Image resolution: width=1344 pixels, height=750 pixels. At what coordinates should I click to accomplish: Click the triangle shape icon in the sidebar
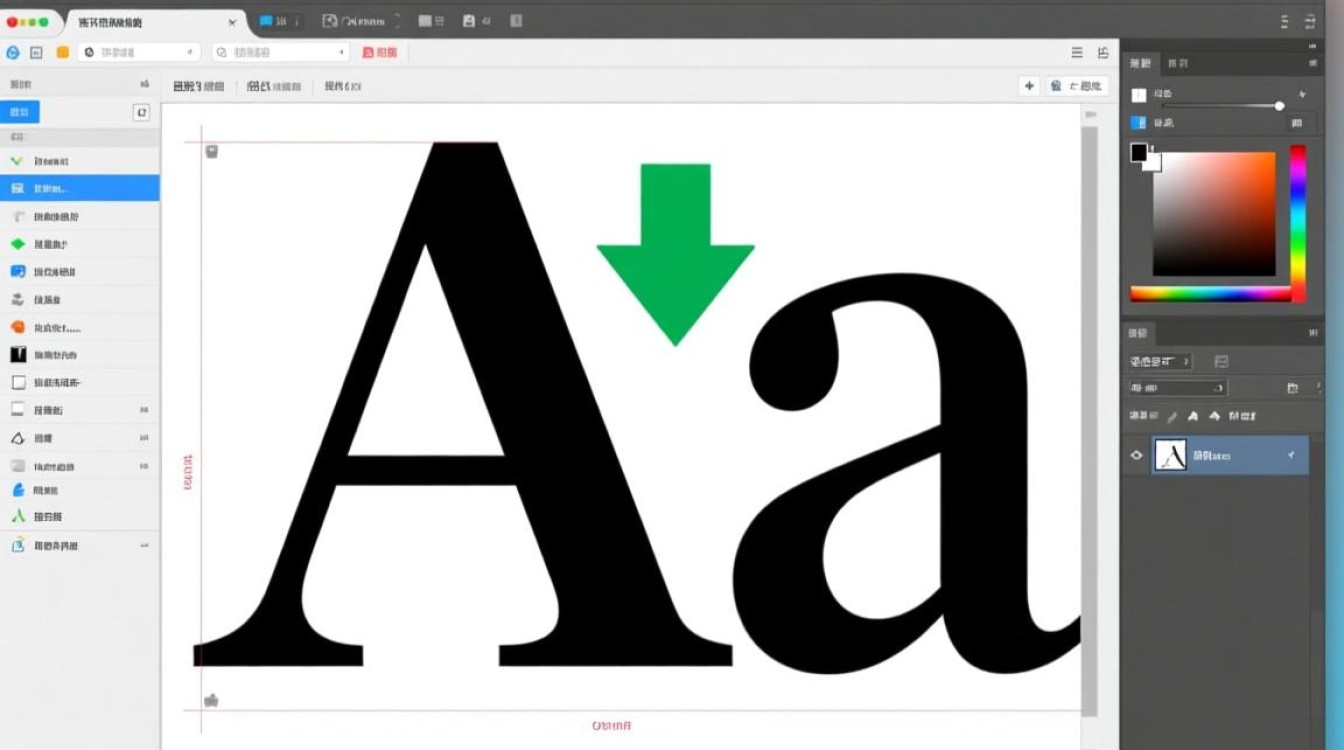click(x=17, y=438)
